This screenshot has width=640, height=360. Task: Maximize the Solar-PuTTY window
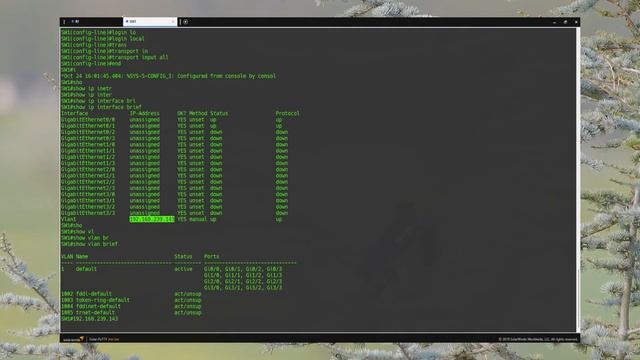click(565, 22)
